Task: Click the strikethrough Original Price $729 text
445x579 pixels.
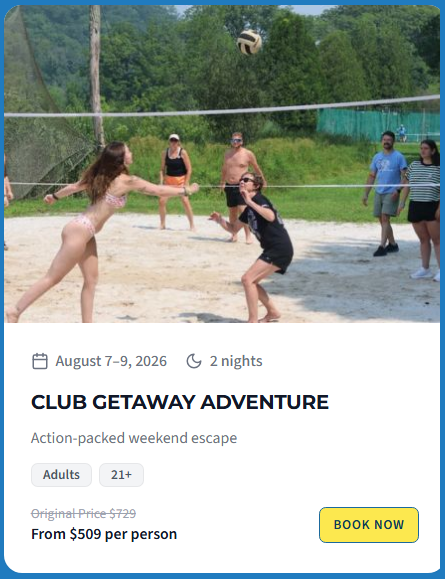Action: 83,514
